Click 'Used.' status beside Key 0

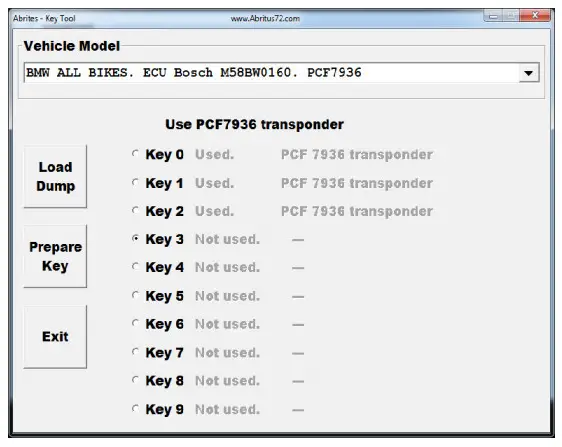point(214,154)
